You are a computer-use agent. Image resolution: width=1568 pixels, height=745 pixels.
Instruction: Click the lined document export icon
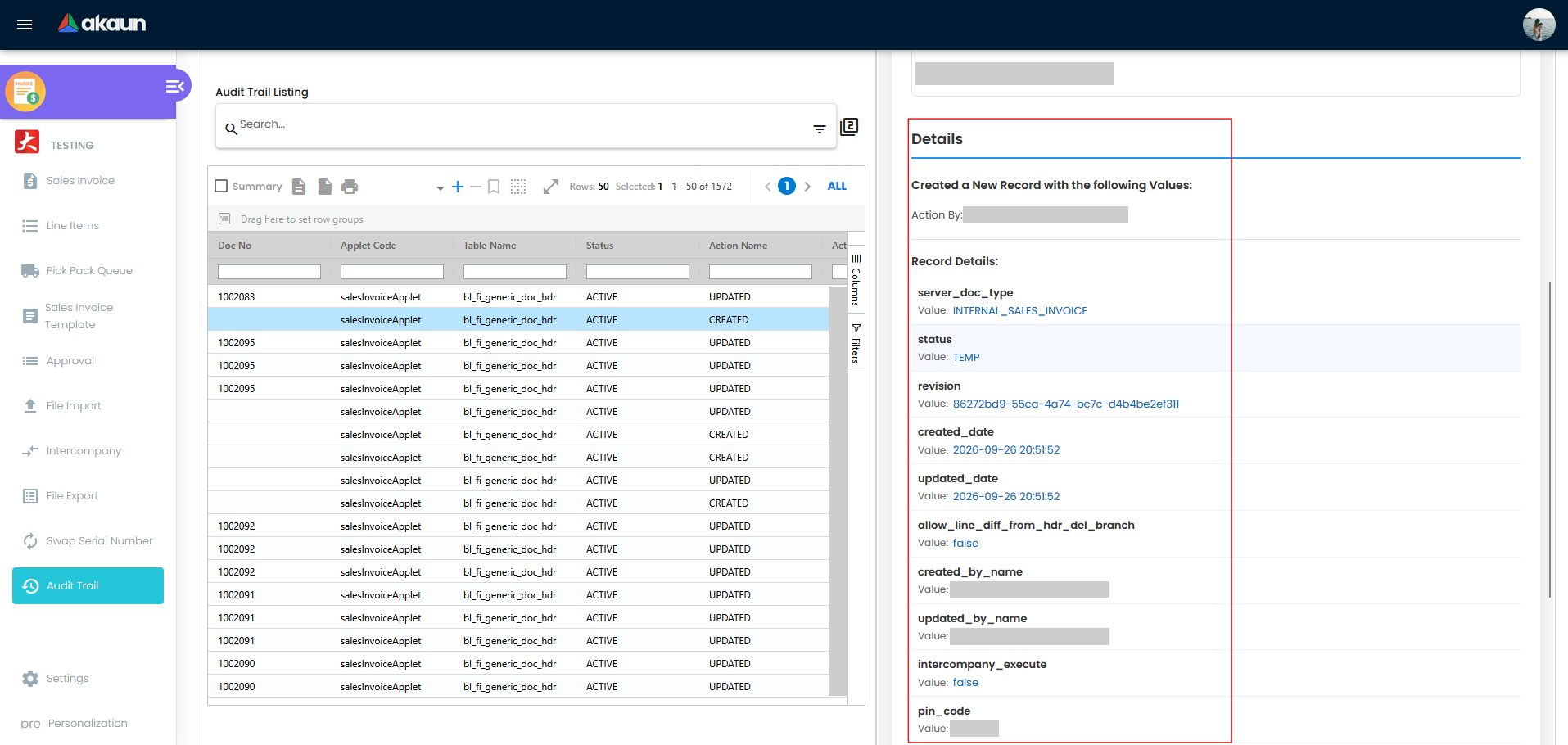click(299, 187)
